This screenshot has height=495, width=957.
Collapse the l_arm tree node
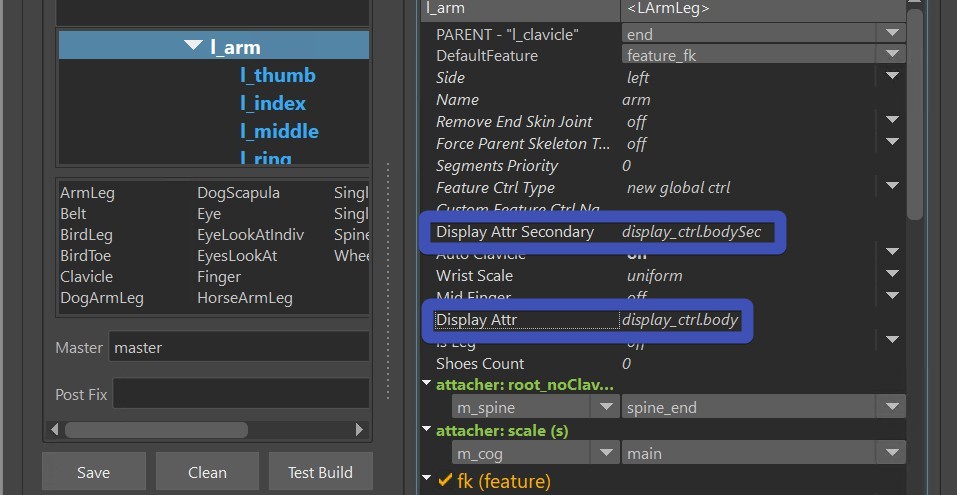pyautogui.click(x=193, y=45)
